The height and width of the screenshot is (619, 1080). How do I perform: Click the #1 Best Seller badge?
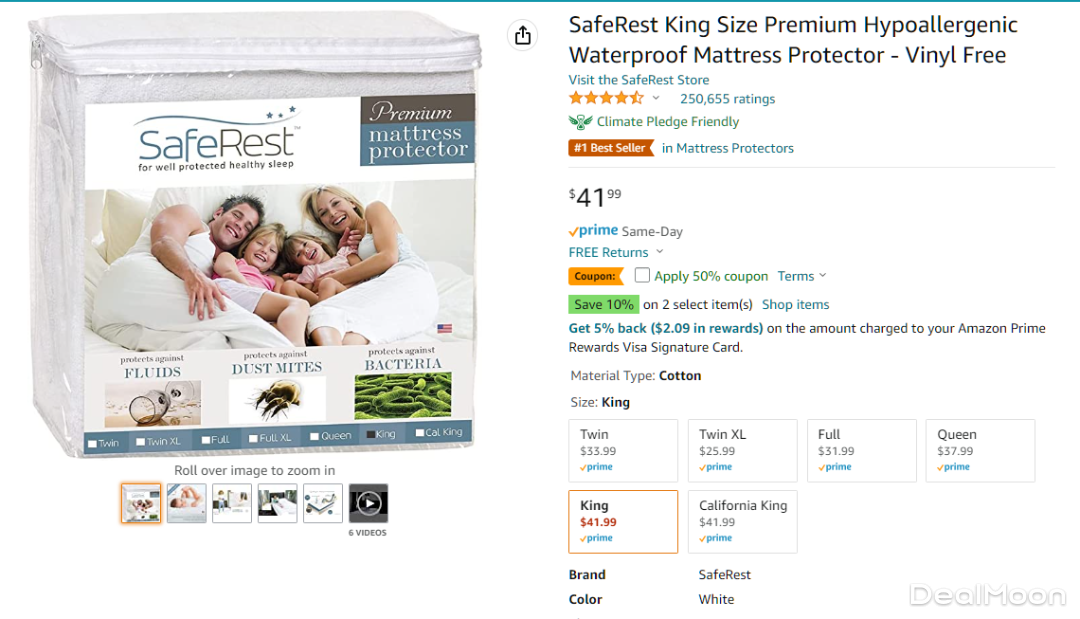(x=608, y=148)
